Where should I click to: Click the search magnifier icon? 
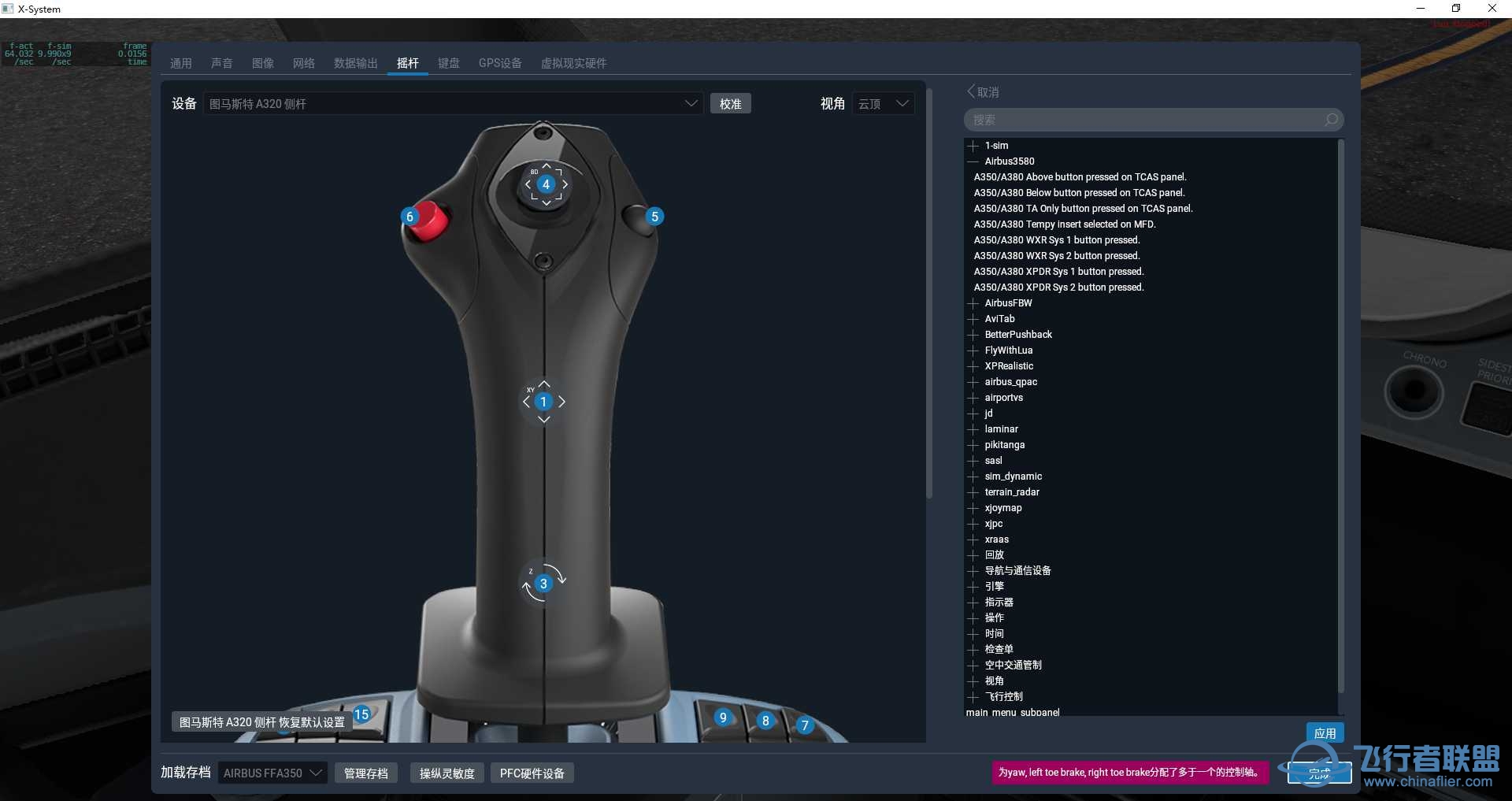point(1331,120)
